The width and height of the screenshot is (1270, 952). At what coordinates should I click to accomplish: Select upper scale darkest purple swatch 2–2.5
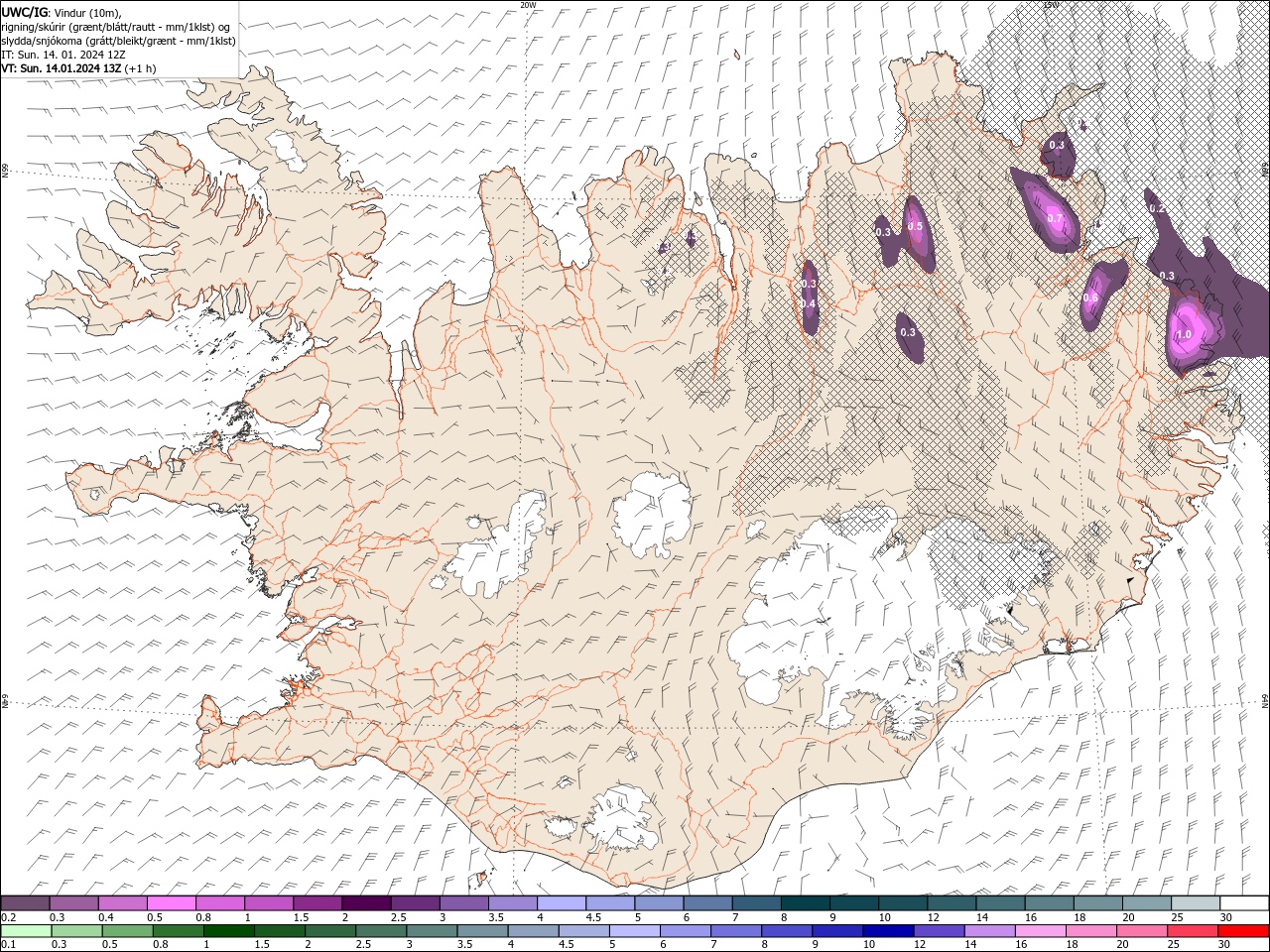coord(366,903)
